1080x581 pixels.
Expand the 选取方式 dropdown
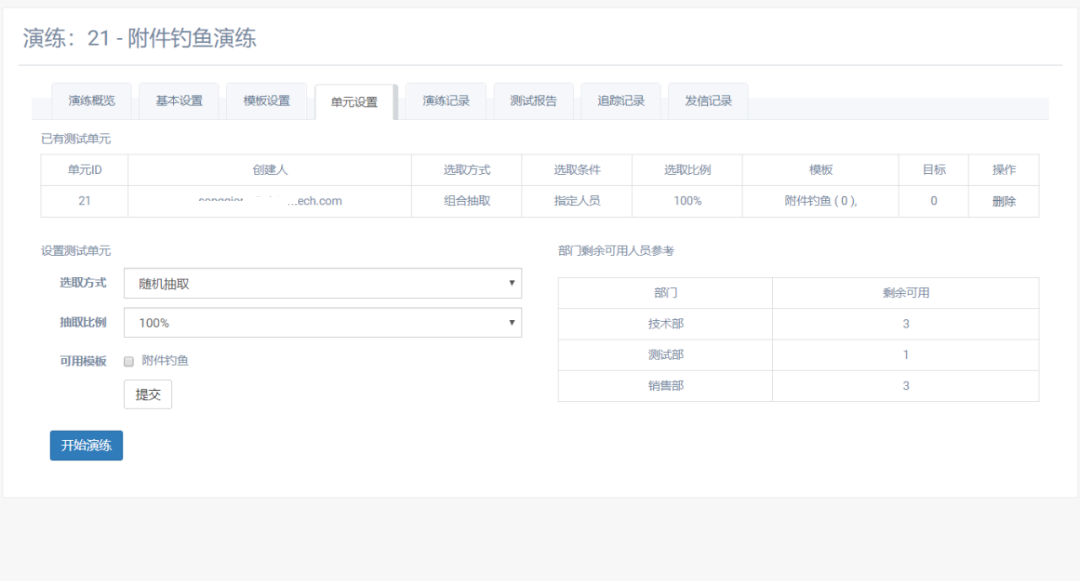pos(322,284)
